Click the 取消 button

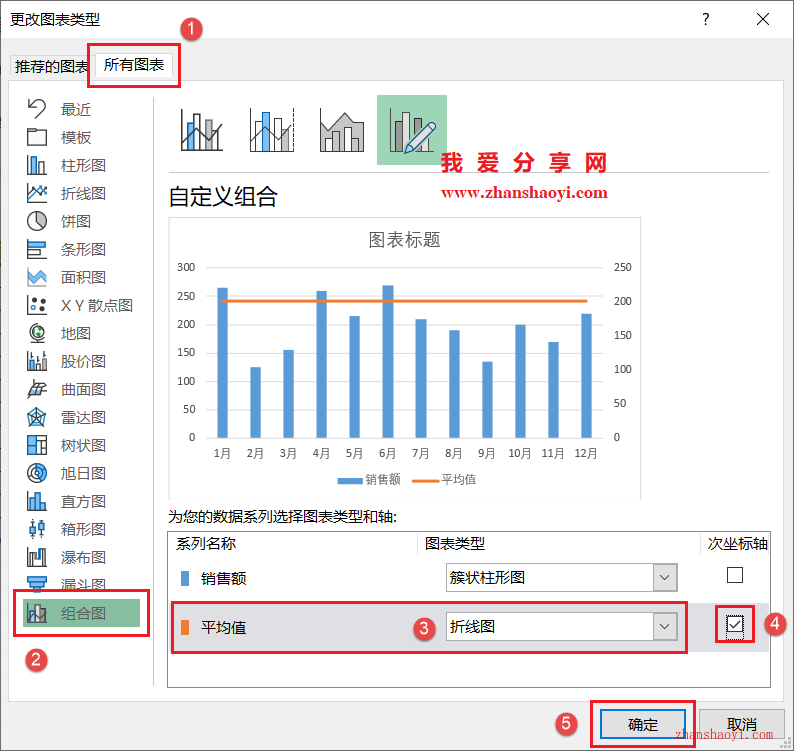pos(741,725)
